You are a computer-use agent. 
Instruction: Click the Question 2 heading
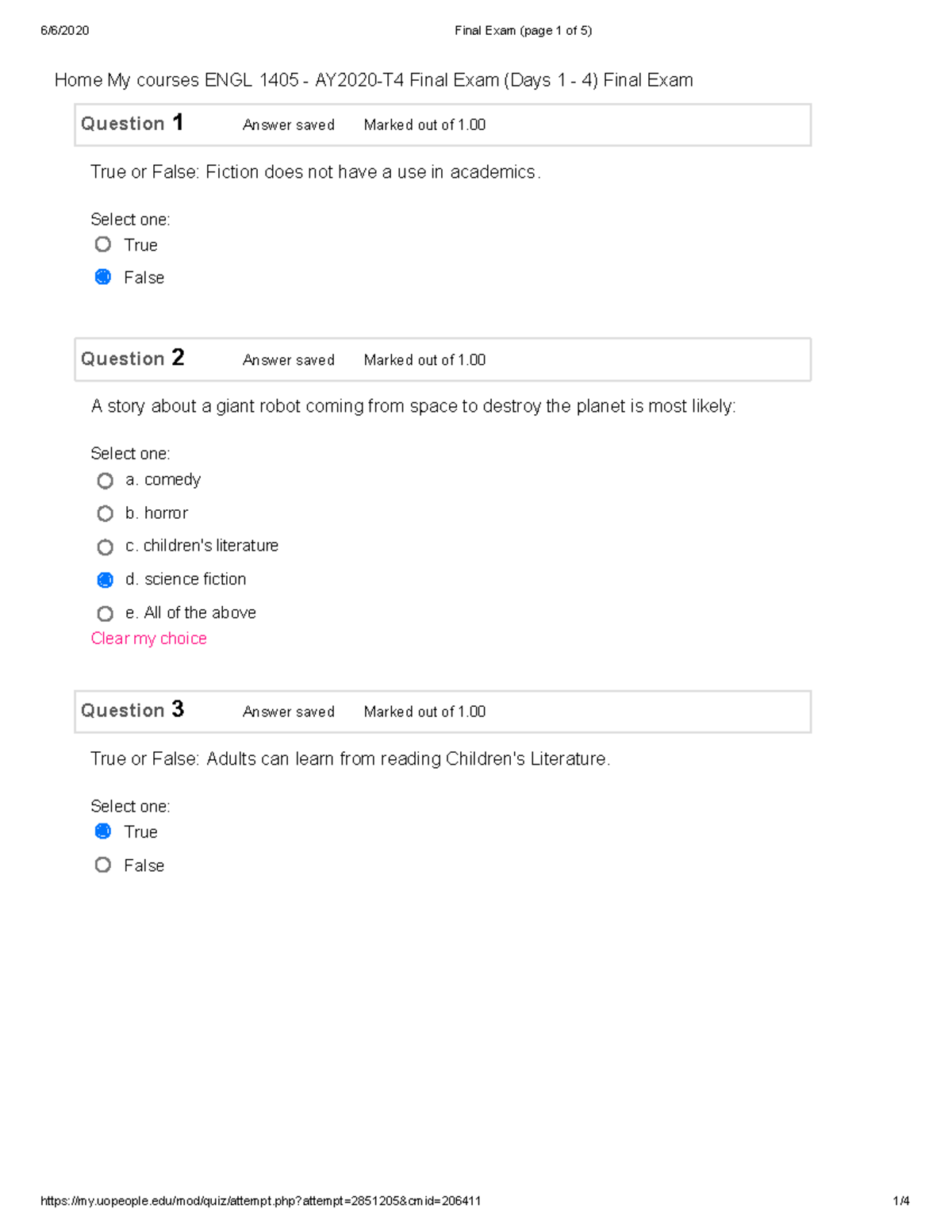tap(132, 359)
